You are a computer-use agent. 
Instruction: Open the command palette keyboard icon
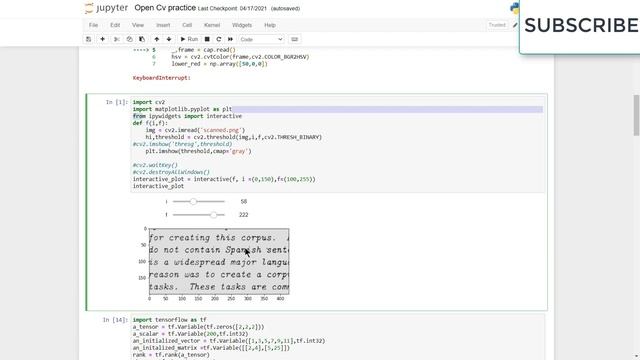tap(294, 39)
